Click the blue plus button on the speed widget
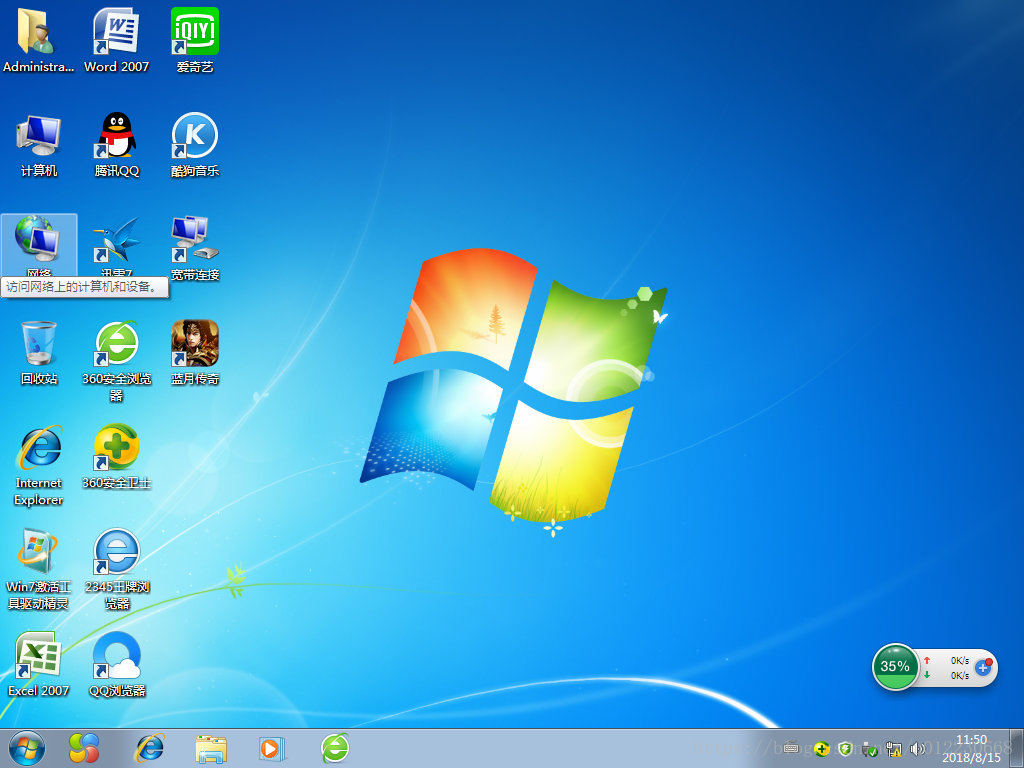 click(983, 667)
